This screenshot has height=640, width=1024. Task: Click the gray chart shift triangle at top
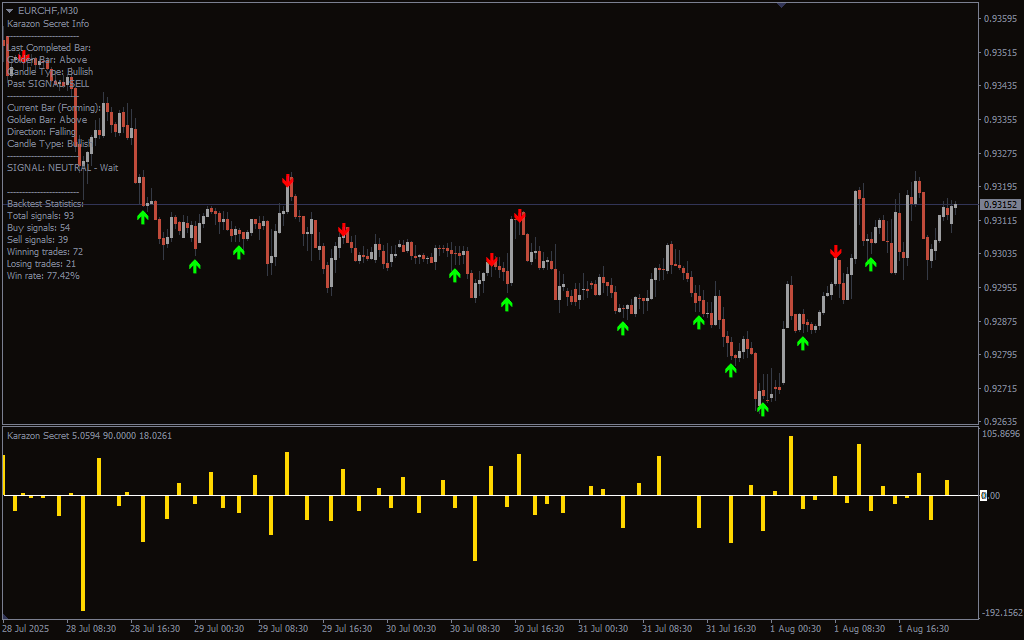click(x=781, y=5)
